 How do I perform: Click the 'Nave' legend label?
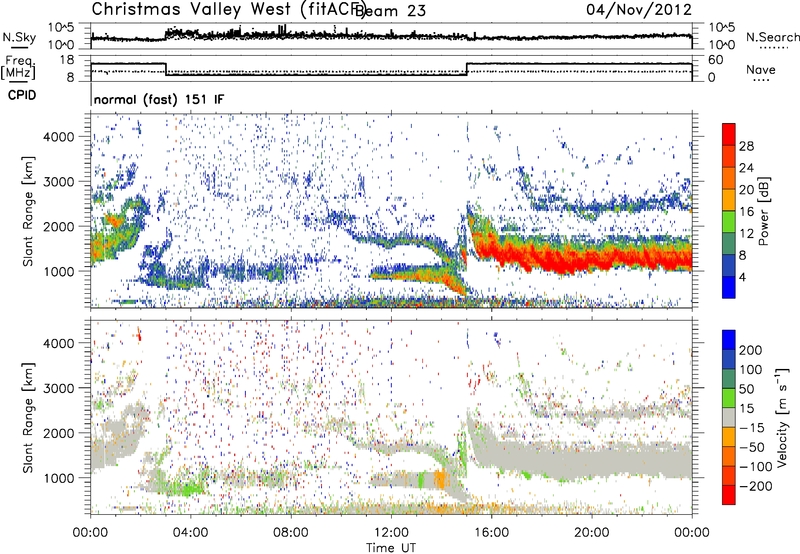(760, 69)
